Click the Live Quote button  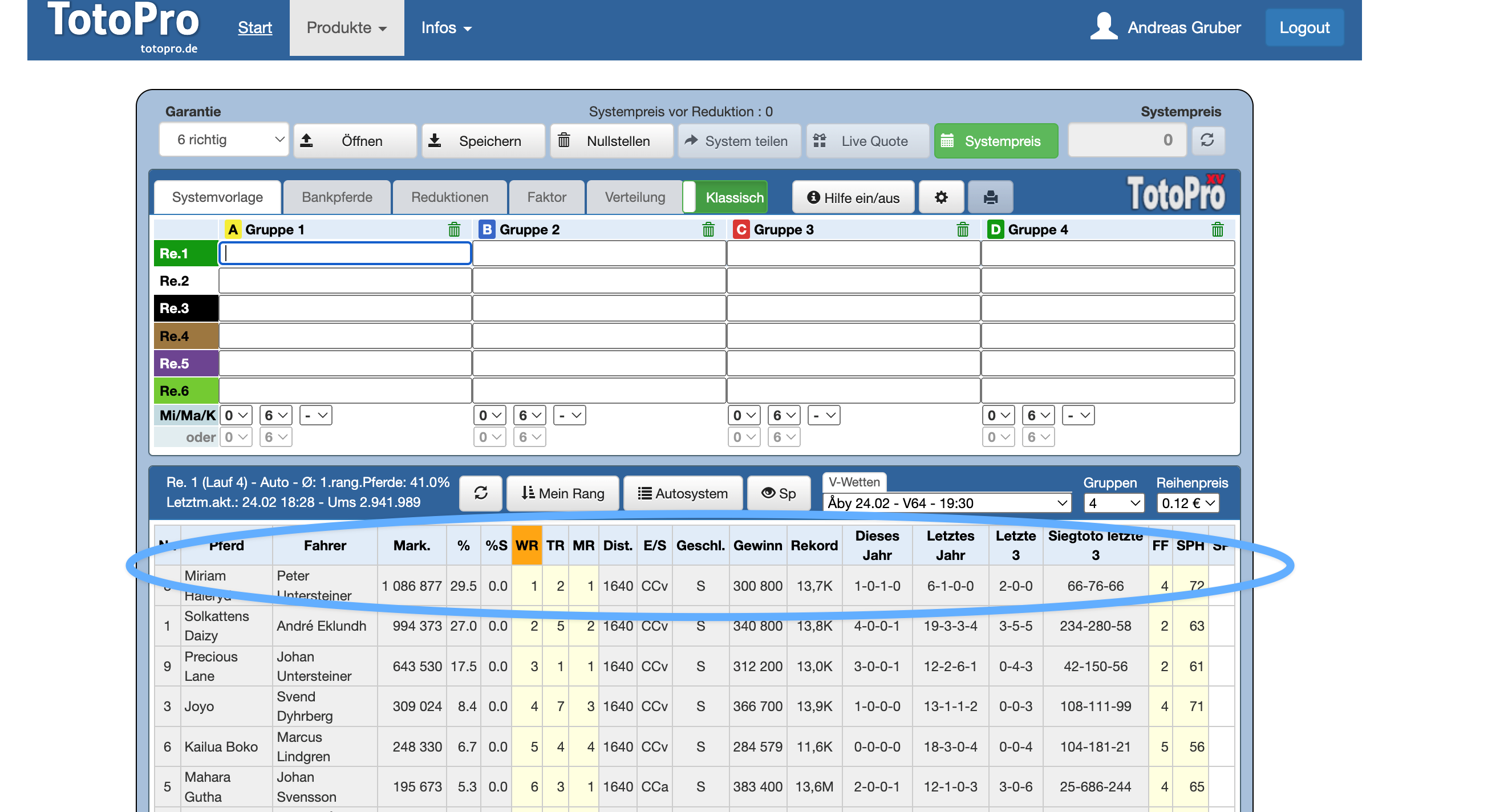click(867, 141)
